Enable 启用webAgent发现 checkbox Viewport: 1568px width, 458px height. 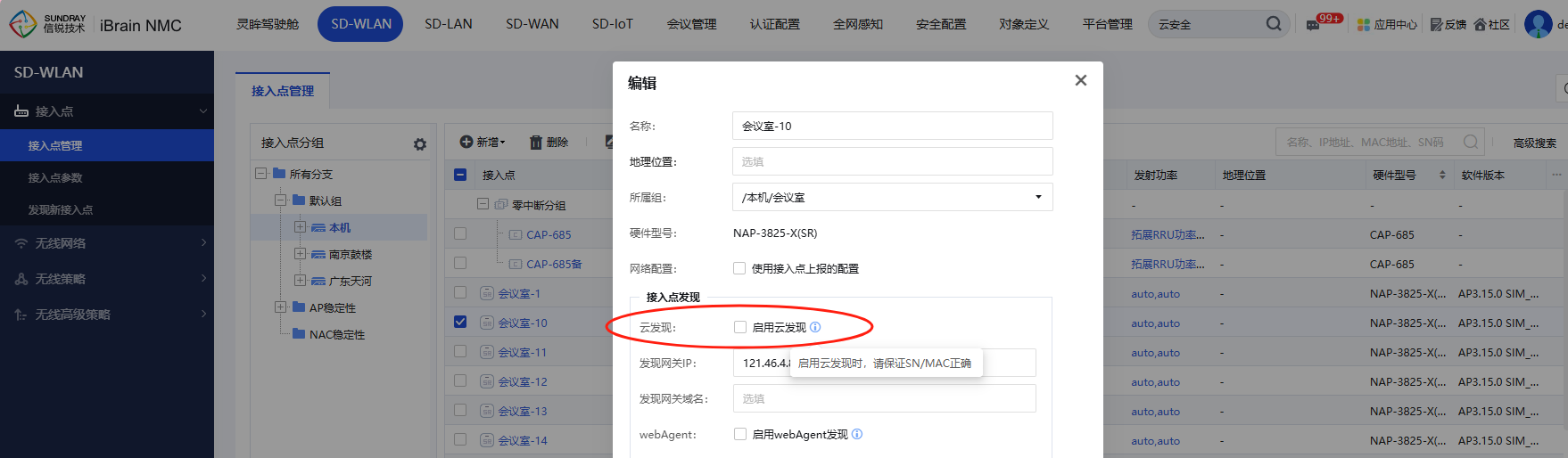[x=740, y=434]
